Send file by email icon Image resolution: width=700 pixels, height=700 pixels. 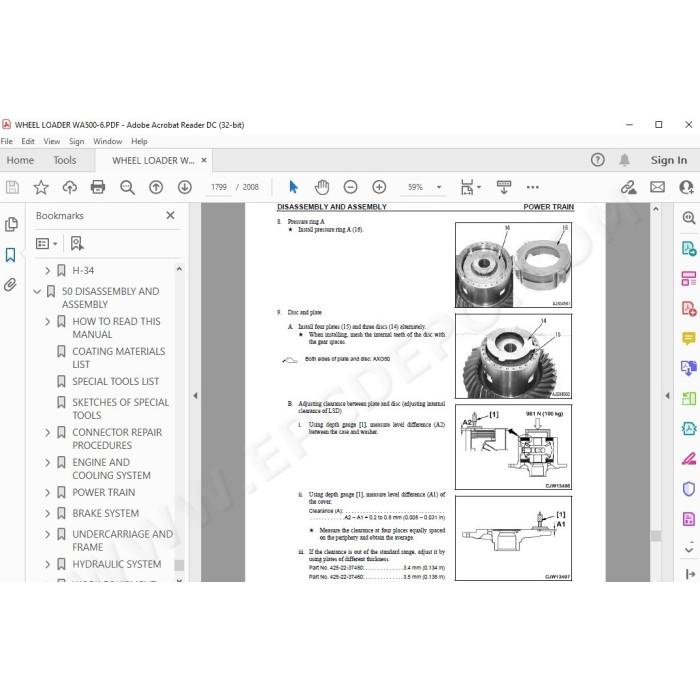[657, 187]
